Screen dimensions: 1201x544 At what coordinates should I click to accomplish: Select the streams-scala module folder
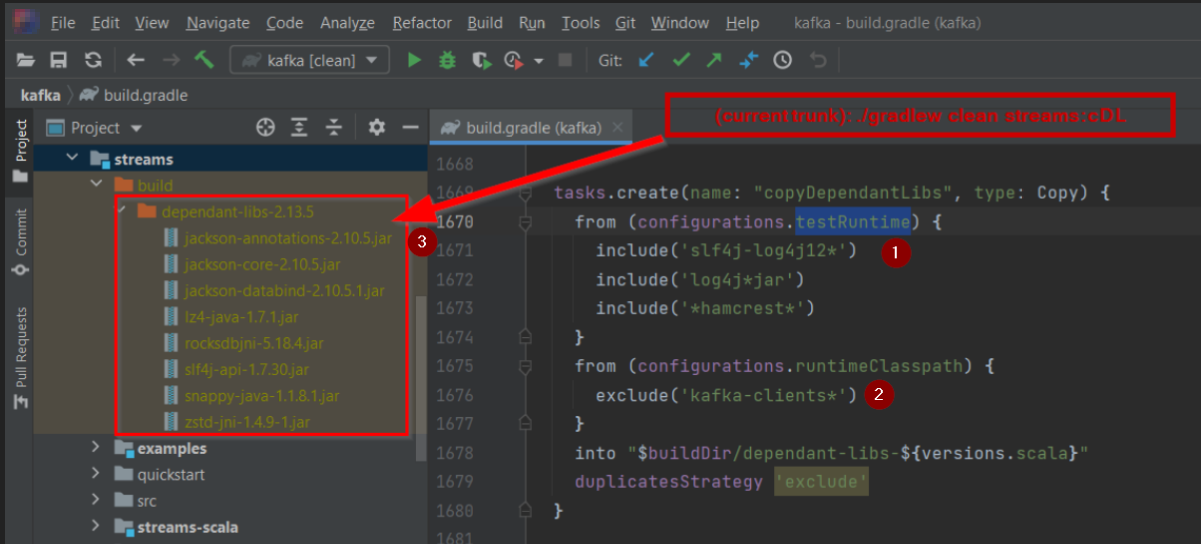pyautogui.click(x=176, y=526)
